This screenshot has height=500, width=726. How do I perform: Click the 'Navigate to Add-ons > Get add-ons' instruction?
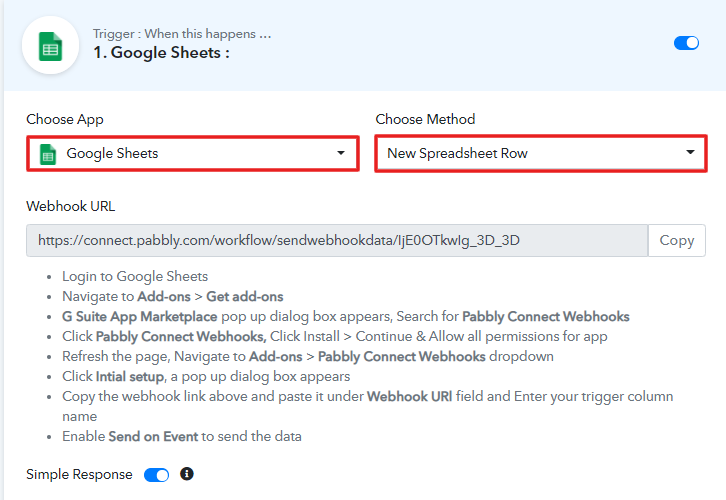(173, 296)
